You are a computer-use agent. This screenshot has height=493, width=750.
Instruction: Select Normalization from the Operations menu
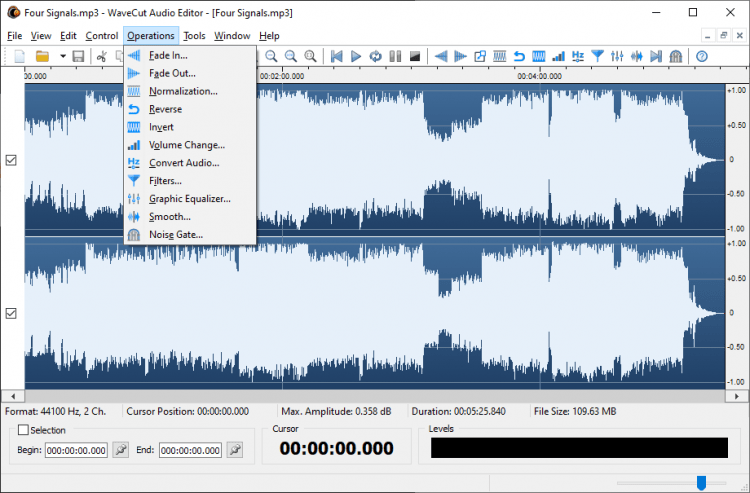click(183, 91)
